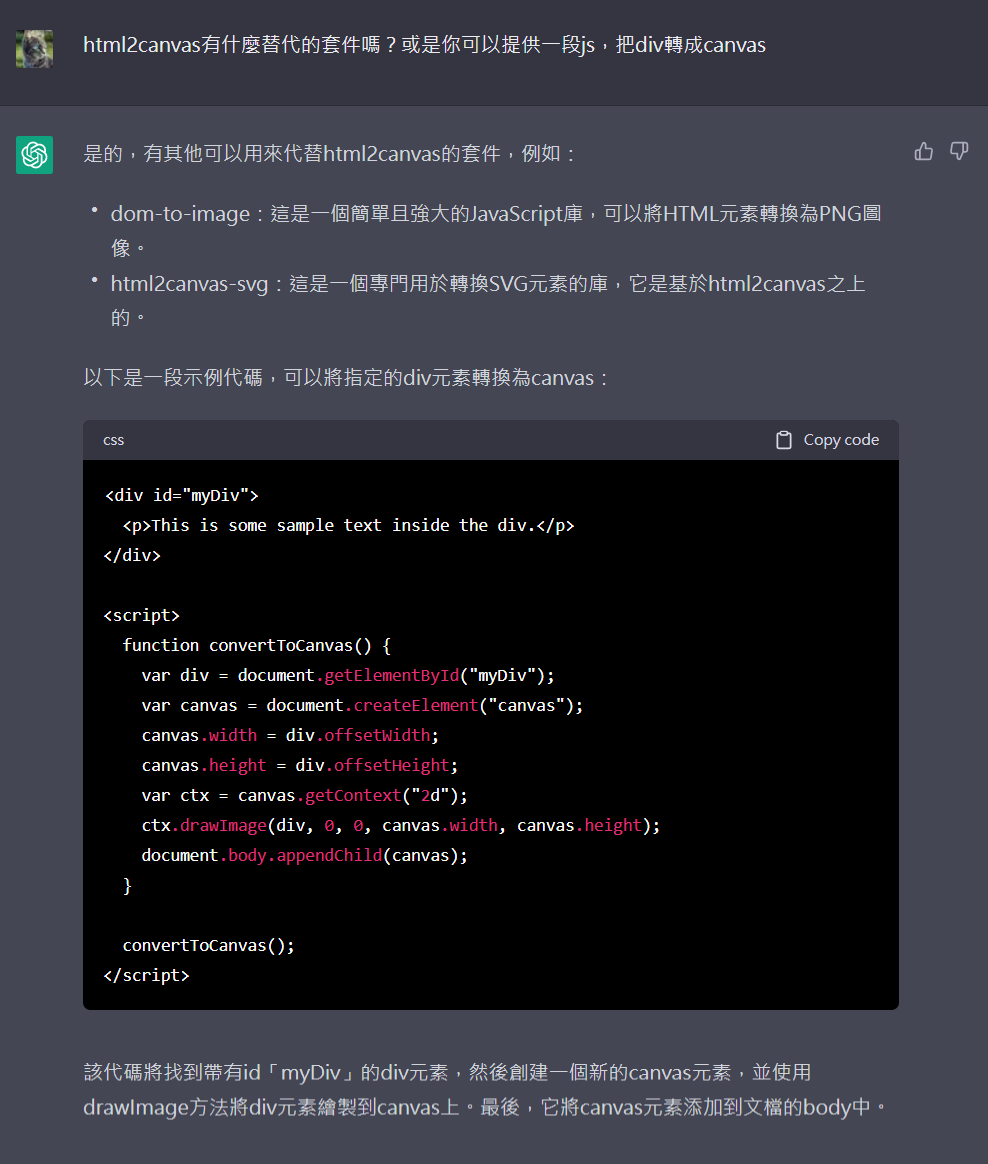Click the thumbs up icon
The width and height of the screenshot is (988, 1164).
click(x=923, y=151)
